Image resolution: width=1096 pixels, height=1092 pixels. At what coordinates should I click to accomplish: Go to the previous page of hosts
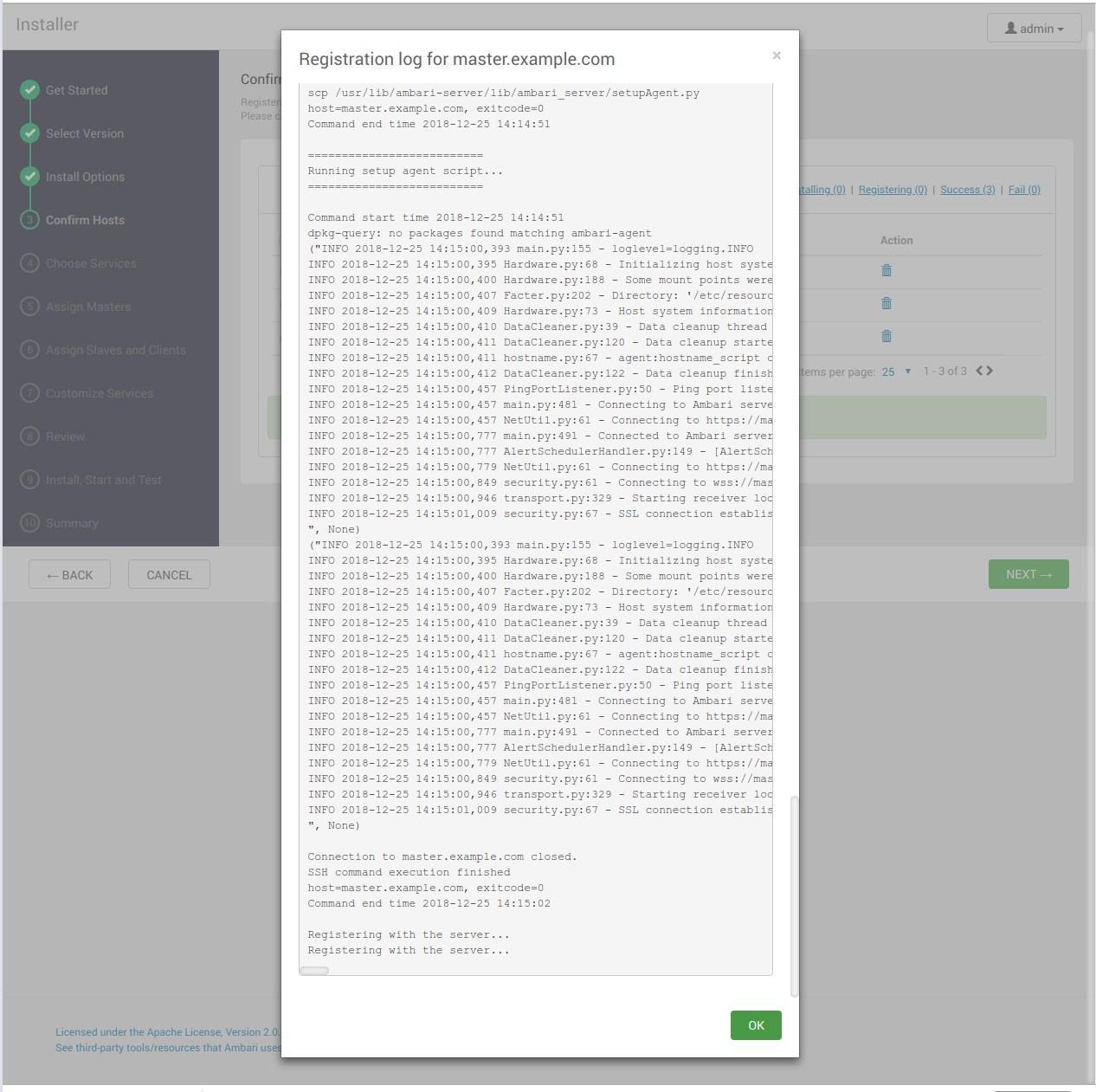(980, 371)
